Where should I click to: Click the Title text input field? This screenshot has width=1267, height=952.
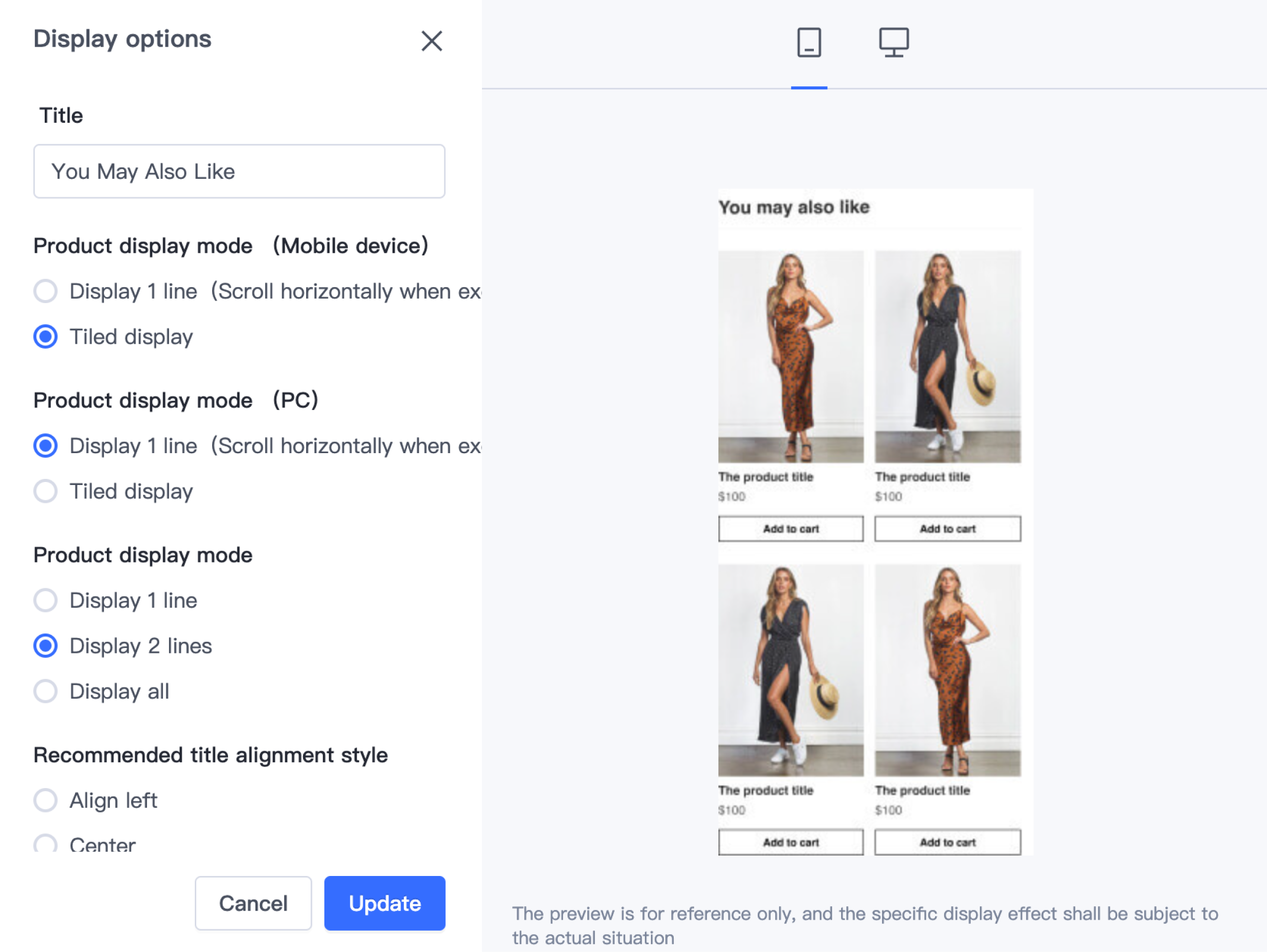point(239,171)
